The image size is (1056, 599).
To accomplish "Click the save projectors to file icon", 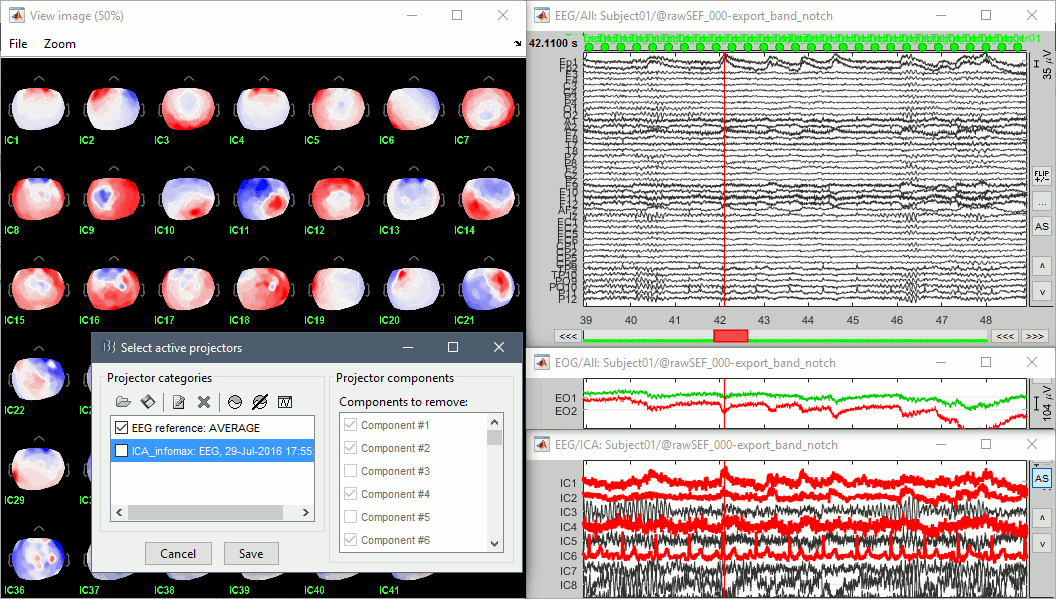I will tap(146, 402).
